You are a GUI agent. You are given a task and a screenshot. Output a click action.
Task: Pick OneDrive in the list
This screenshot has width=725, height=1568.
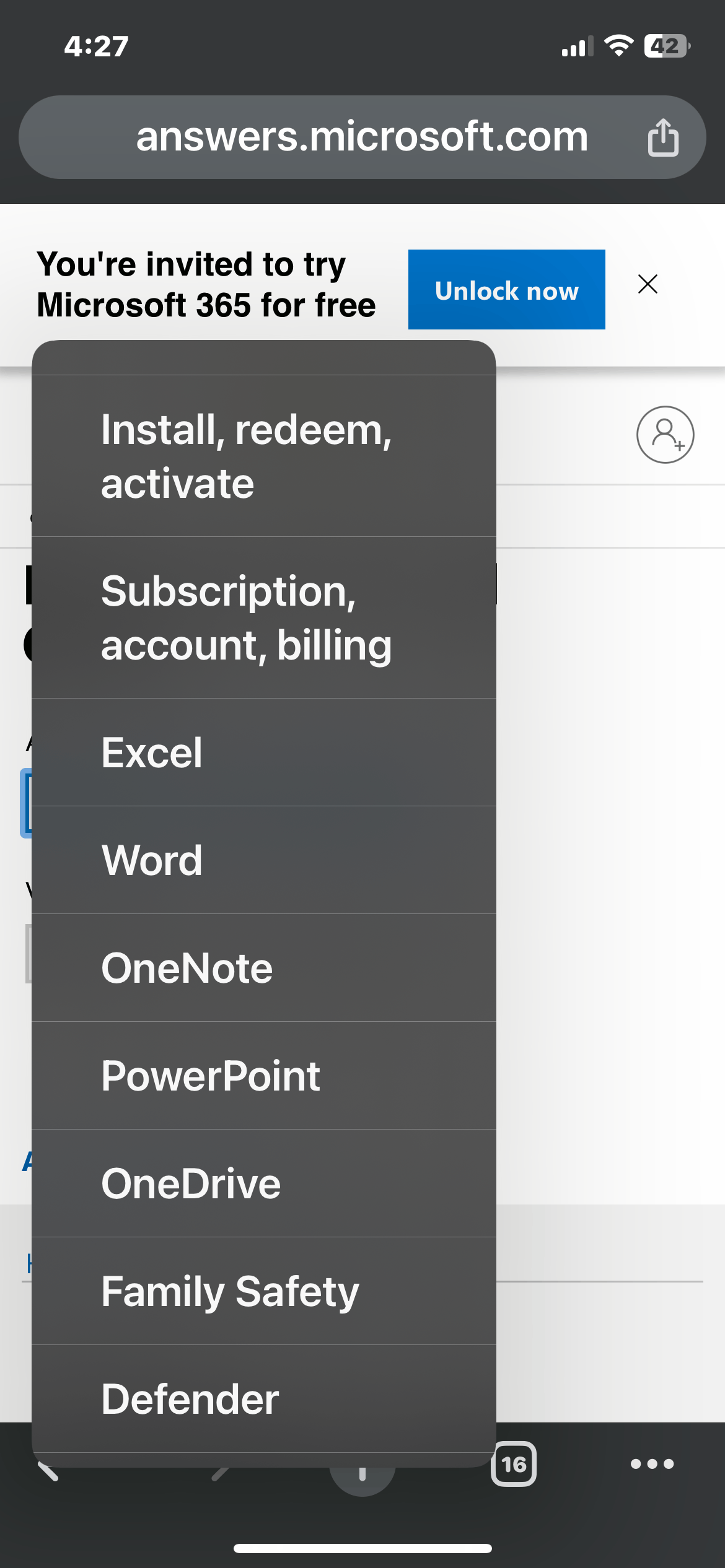pos(264,1183)
